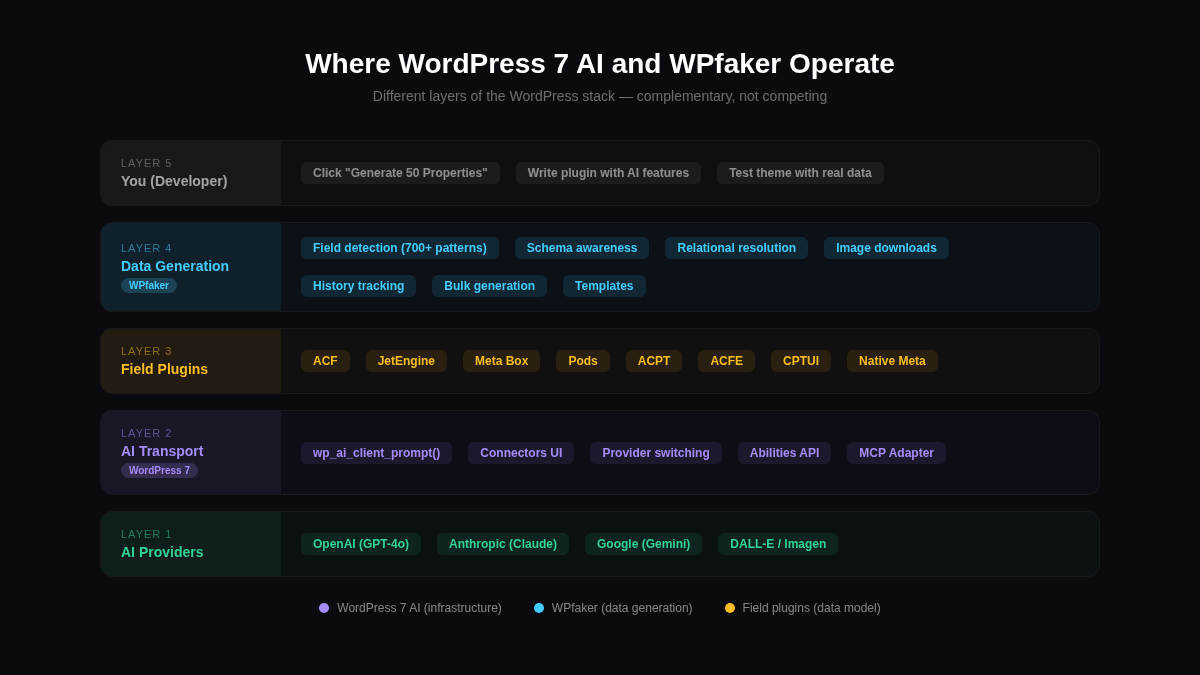This screenshot has height=675, width=1200.
Task: Click the ACPT tag
Action: tap(654, 361)
